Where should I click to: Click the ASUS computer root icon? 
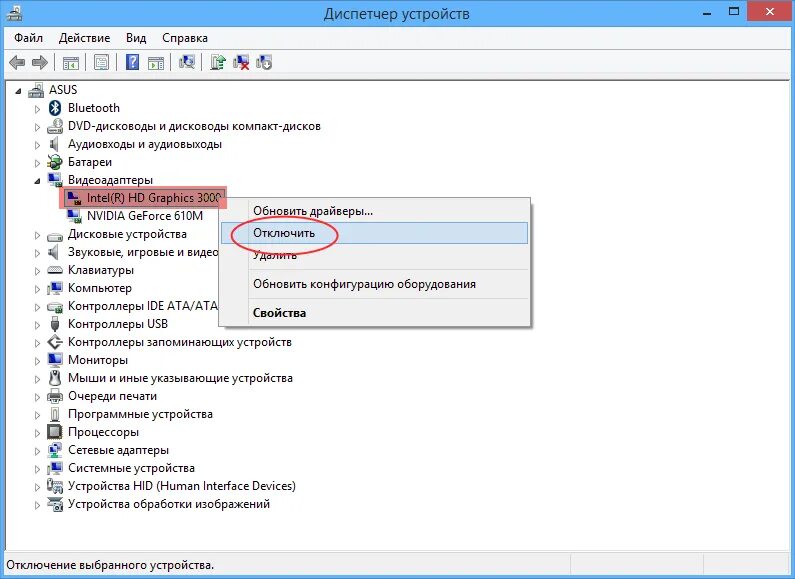(x=36, y=90)
